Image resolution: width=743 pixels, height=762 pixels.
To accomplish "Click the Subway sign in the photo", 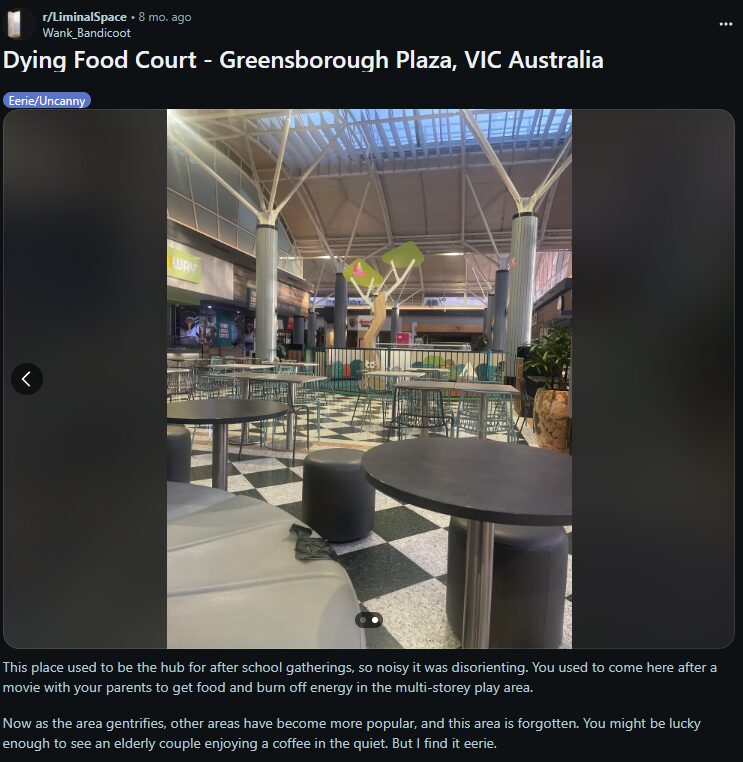I will click(184, 265).
